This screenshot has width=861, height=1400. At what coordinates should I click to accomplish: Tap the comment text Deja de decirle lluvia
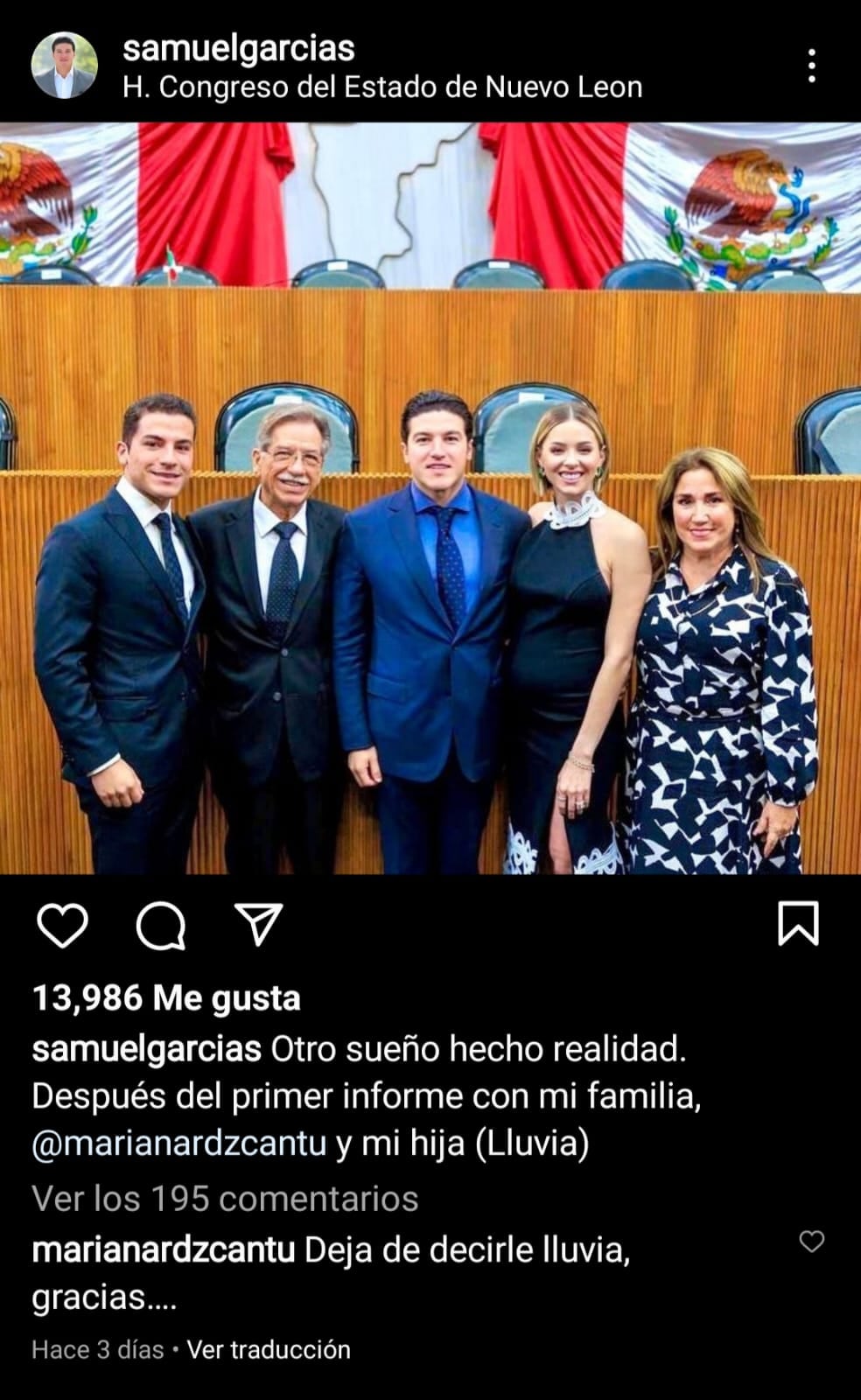(467, 1249)
